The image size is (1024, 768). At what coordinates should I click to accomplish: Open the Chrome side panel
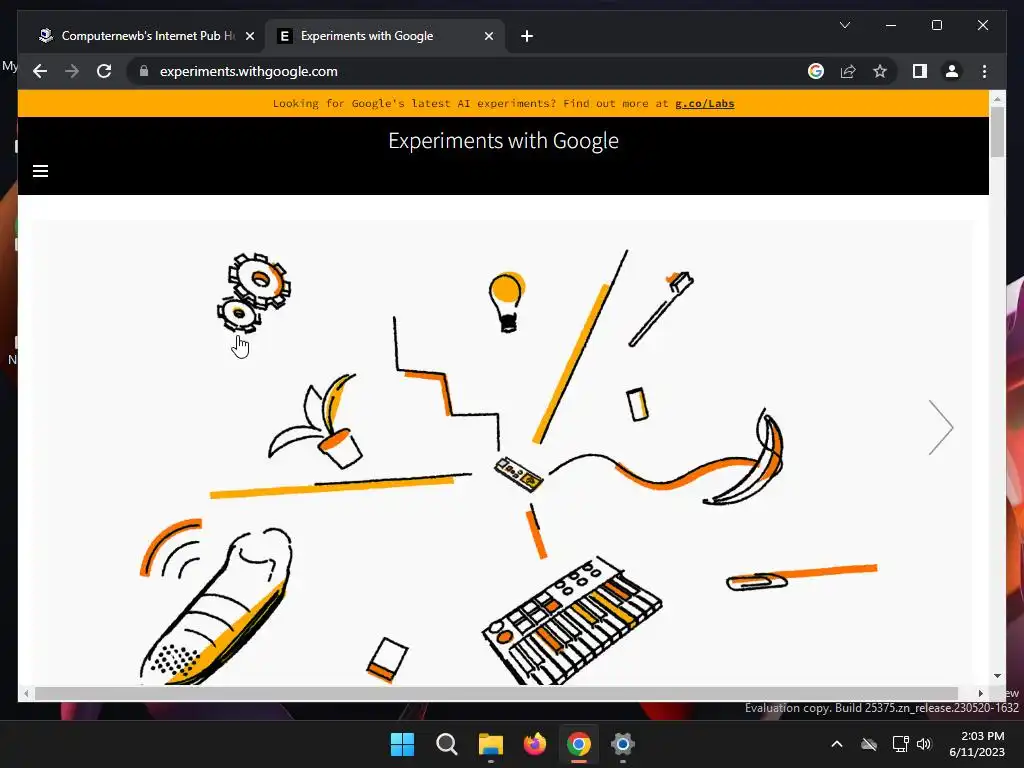coord(920,71)
